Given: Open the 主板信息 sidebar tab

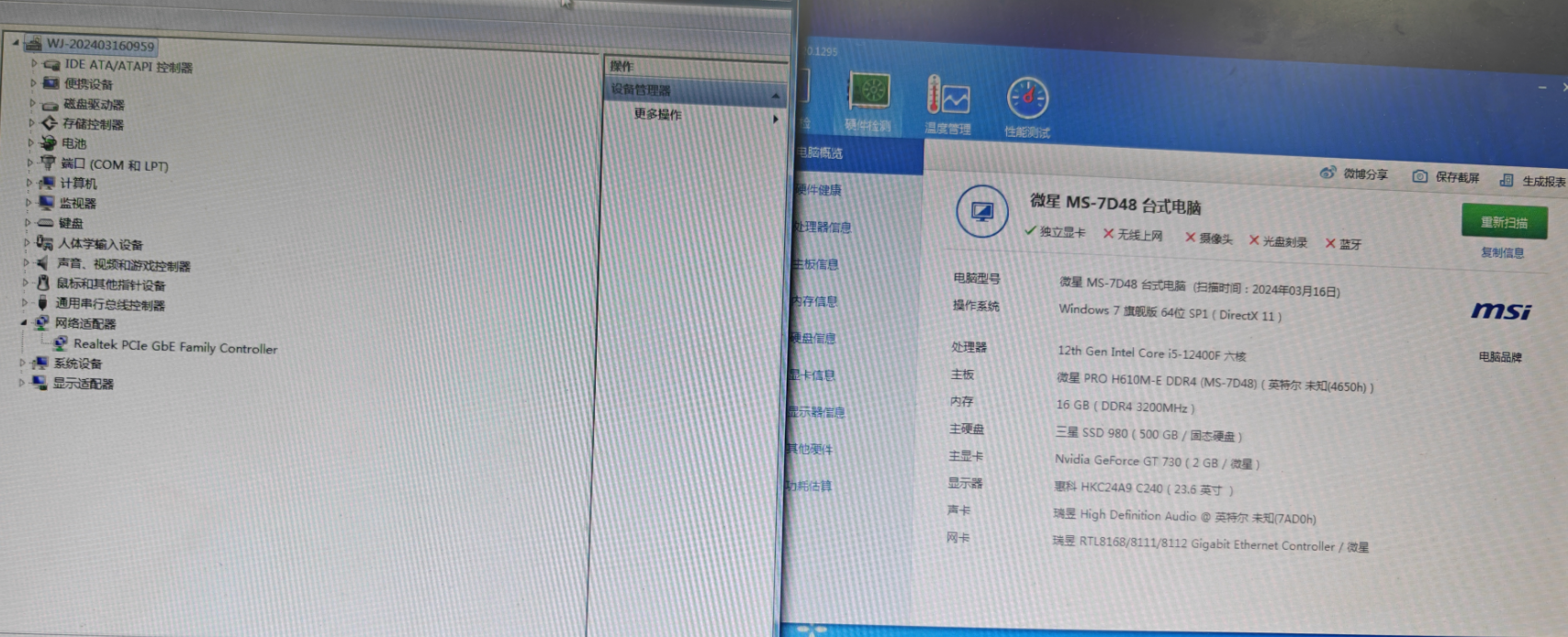Looking at the screenshot, I should click(x=814, y=263).
